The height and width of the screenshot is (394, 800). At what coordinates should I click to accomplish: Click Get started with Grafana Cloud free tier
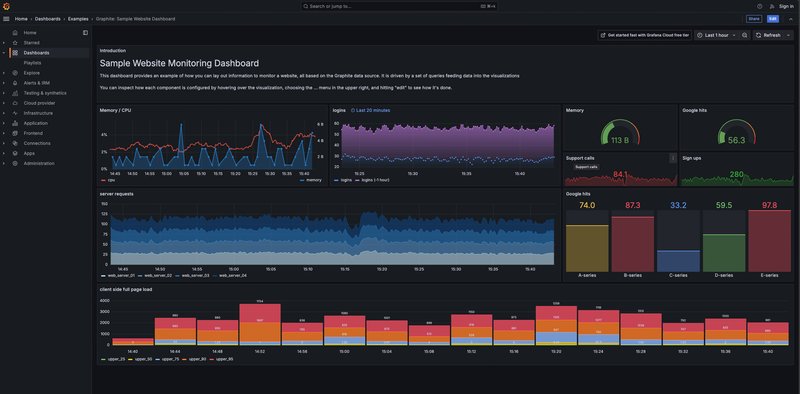pyautogui.click(x=645, y=35)
